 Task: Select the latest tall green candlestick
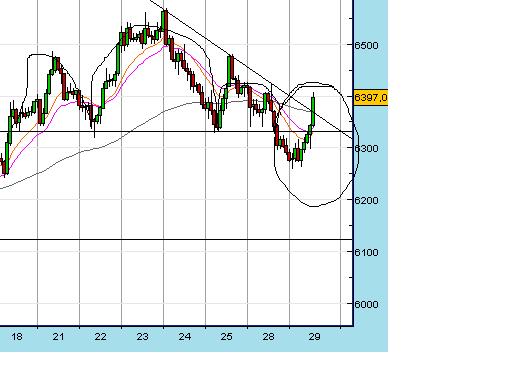tap(313, 111)
